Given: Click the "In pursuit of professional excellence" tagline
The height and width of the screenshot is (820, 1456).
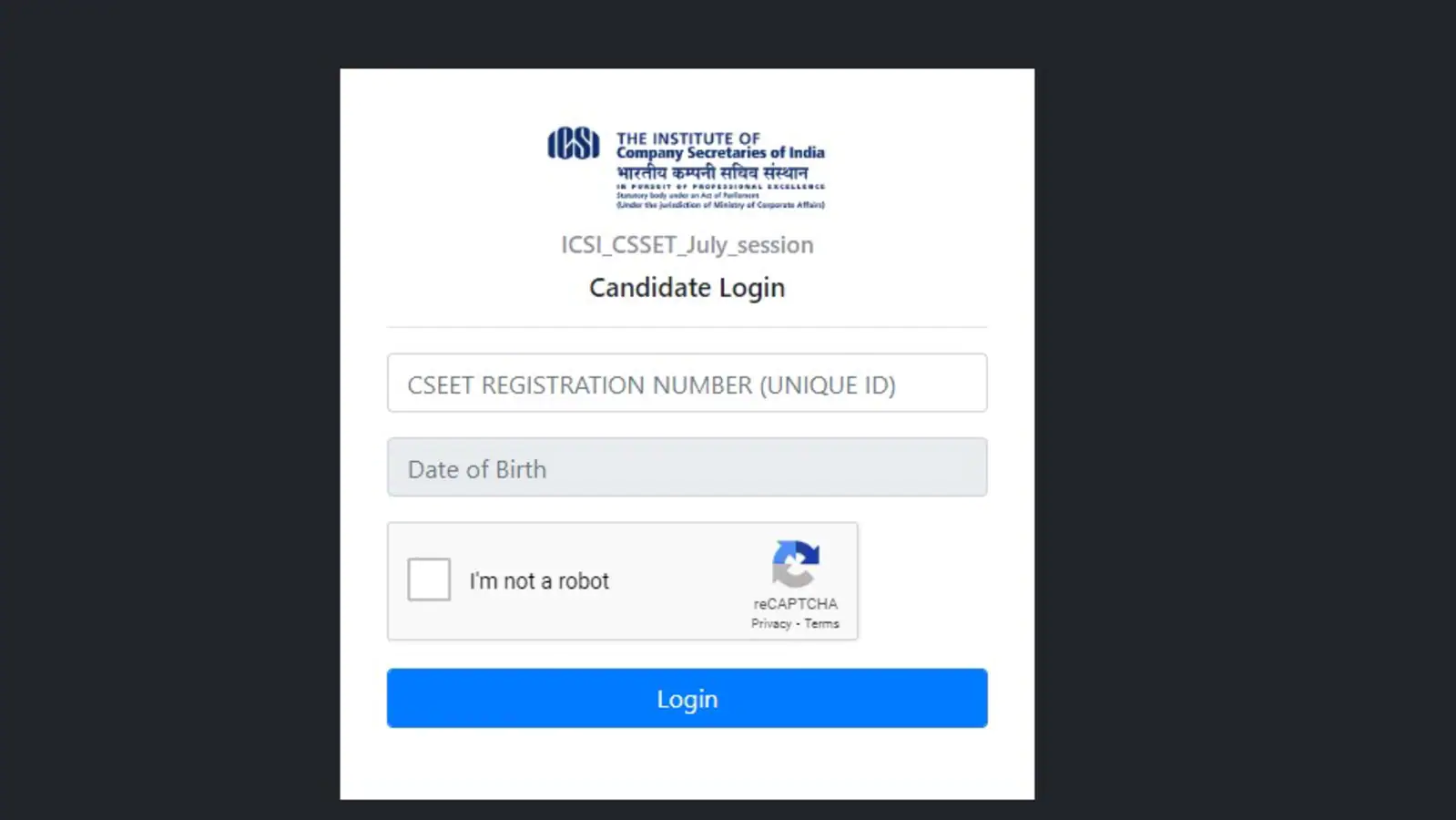Looking at the screenshot, I should tap(720, 187).
